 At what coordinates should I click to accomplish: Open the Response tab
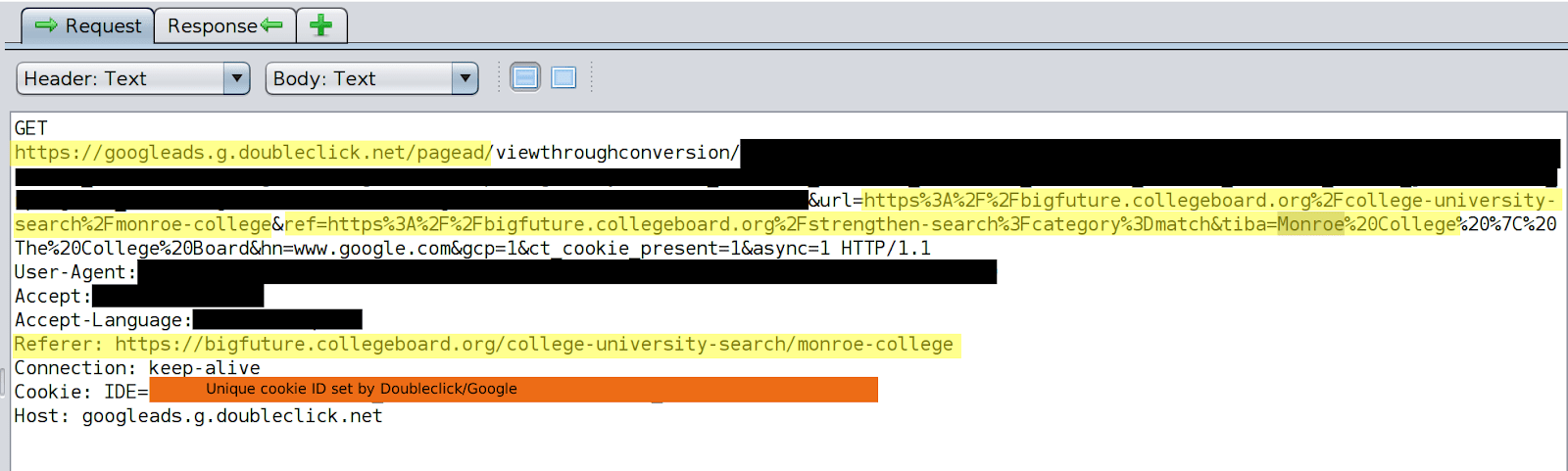tap(224, 25)
